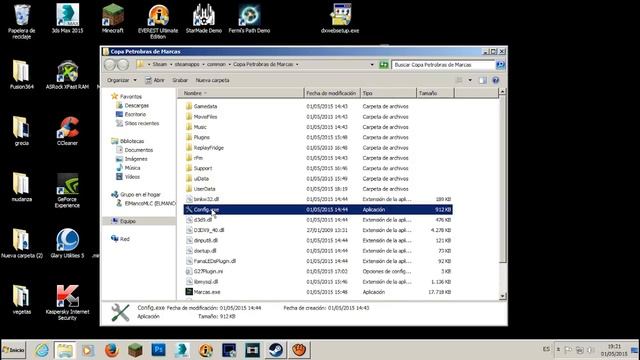The height and width of the screenshot is (360, 640).
Task: Select the vegetas desktop folder
Action: tap(22, 300)
